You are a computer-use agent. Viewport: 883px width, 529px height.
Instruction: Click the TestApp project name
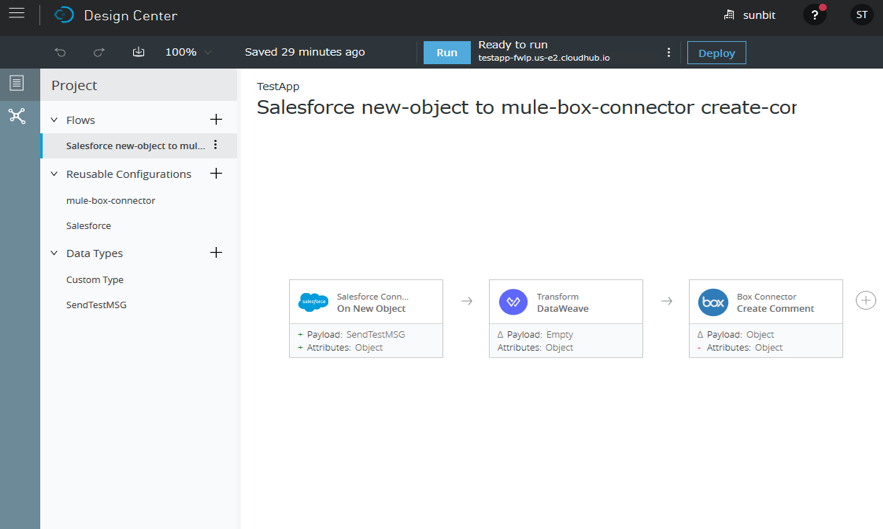[x=278, y=86]
